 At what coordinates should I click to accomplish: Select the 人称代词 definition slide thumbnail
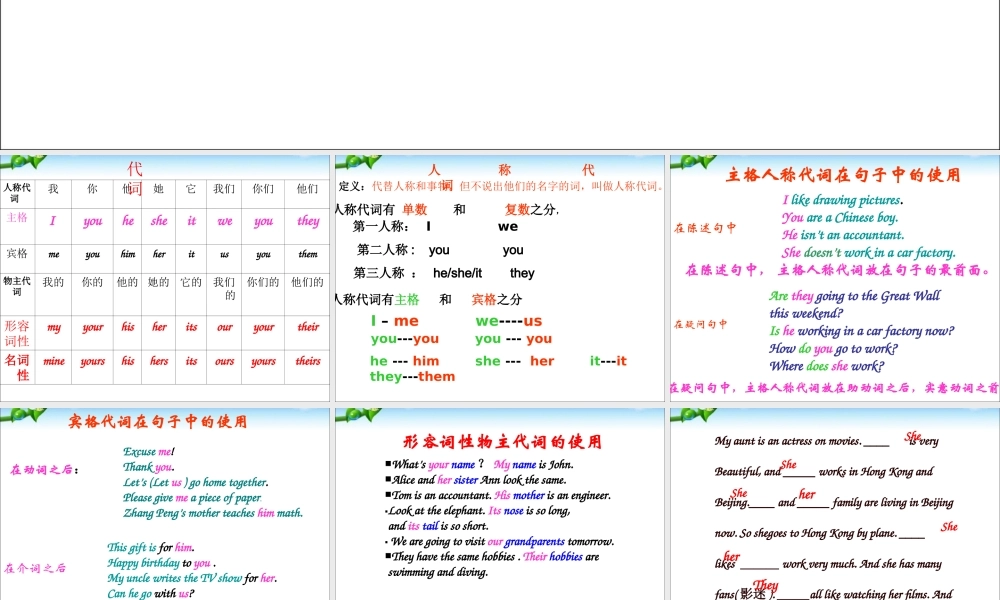point(499,278)
